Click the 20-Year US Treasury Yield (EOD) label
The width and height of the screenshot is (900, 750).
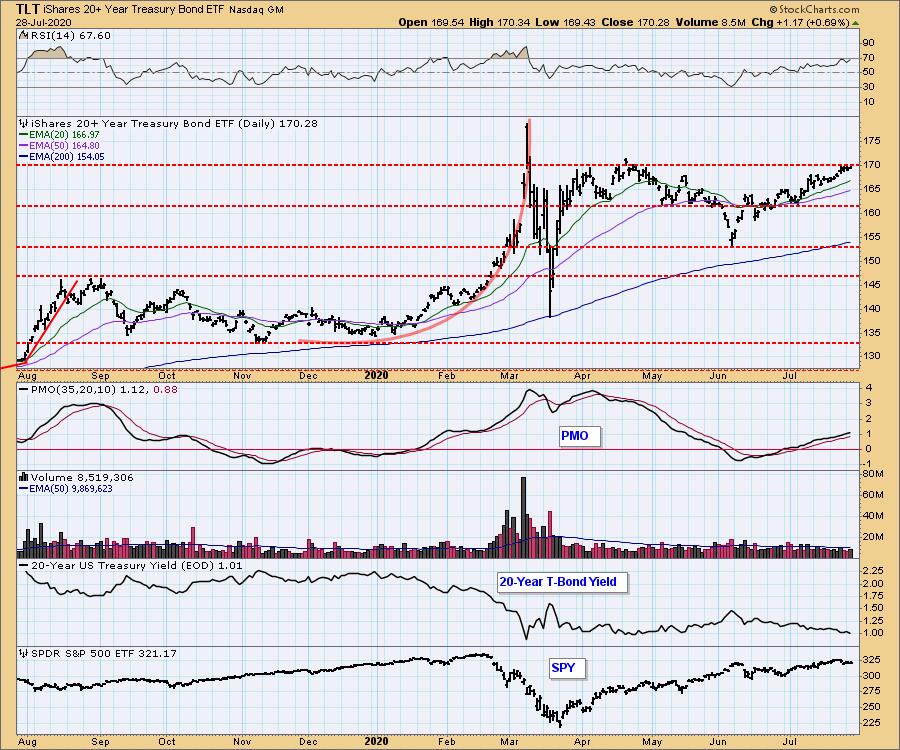137,566
